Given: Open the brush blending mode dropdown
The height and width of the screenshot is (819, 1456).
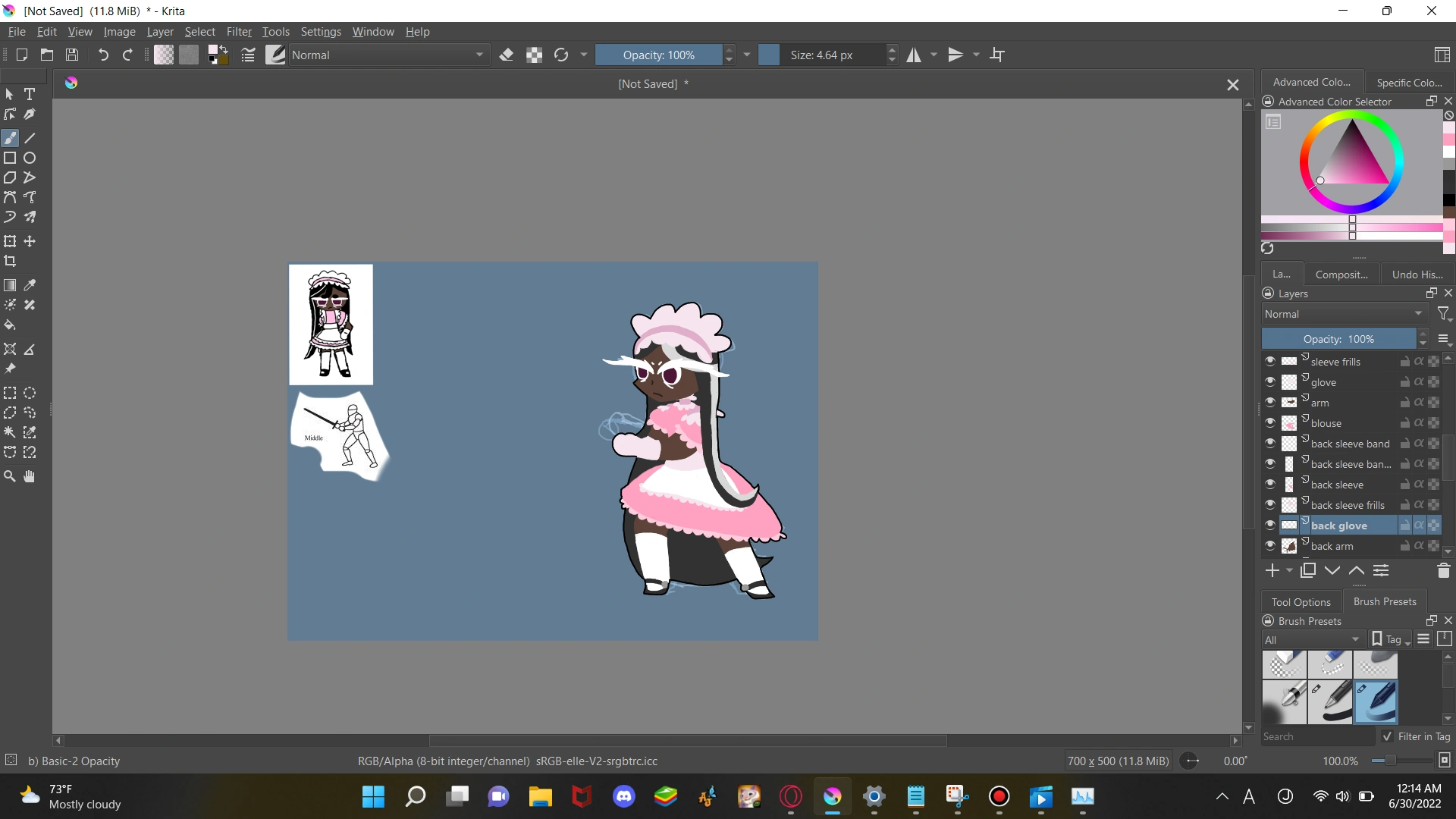Looking at the screenshot, I should tap(388, 55).
